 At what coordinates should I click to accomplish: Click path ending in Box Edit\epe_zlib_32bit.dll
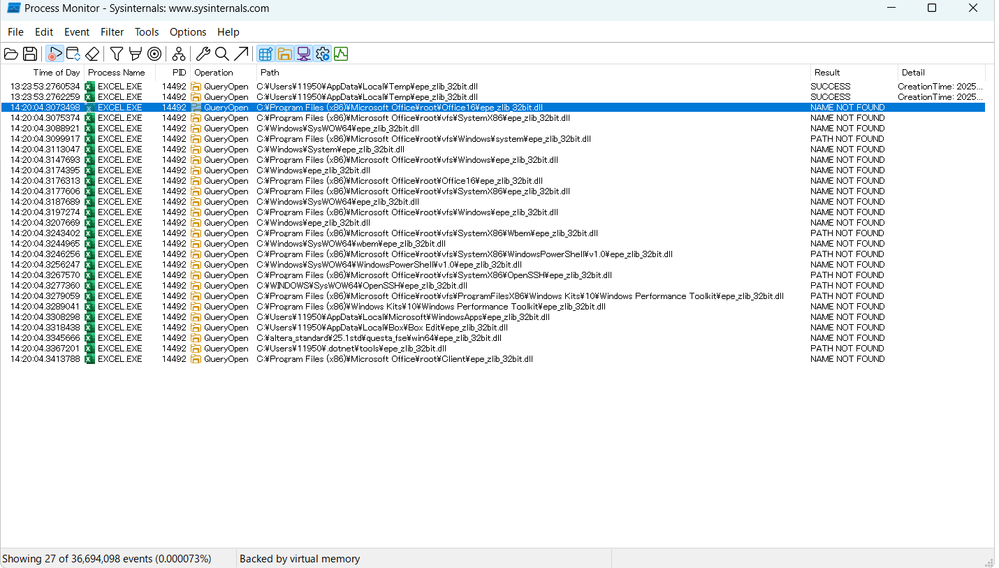coord(382,328)
